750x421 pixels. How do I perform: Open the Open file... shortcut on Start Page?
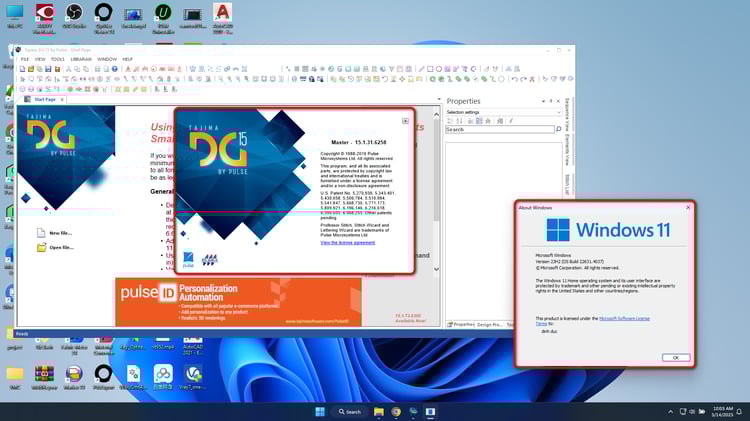point(55,247)
